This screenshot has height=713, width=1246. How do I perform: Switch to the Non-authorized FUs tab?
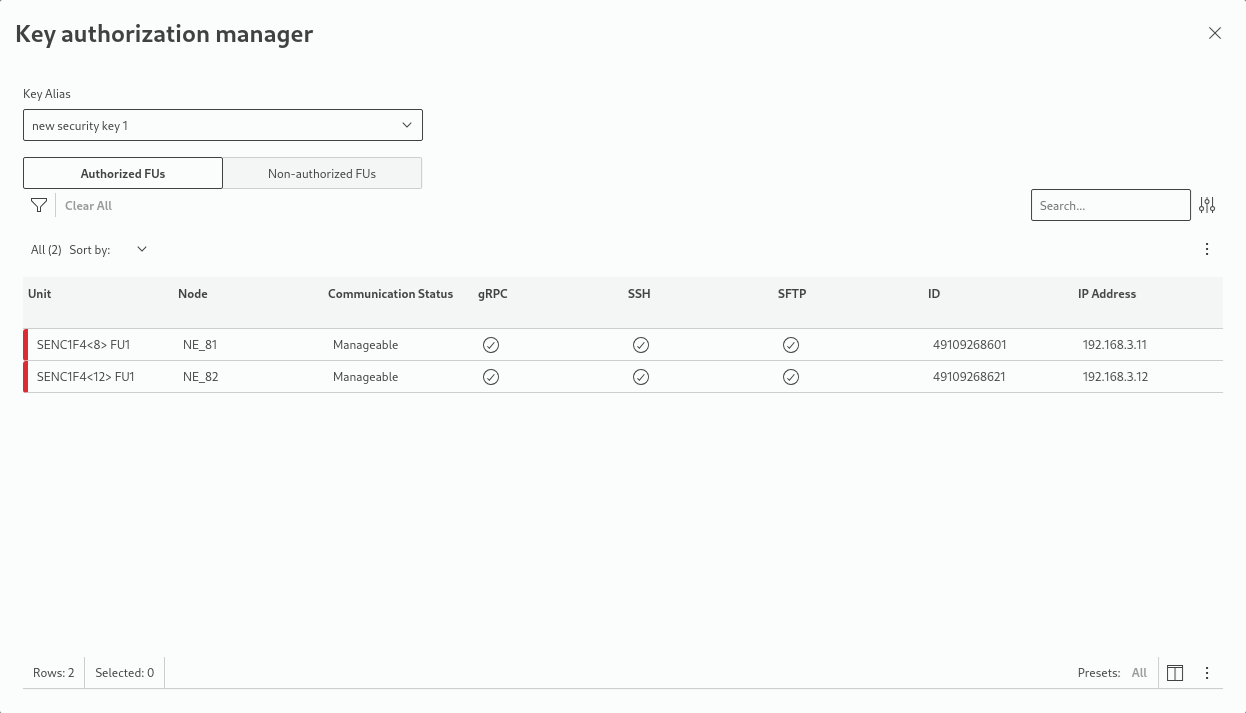click(x=322, y=173)
